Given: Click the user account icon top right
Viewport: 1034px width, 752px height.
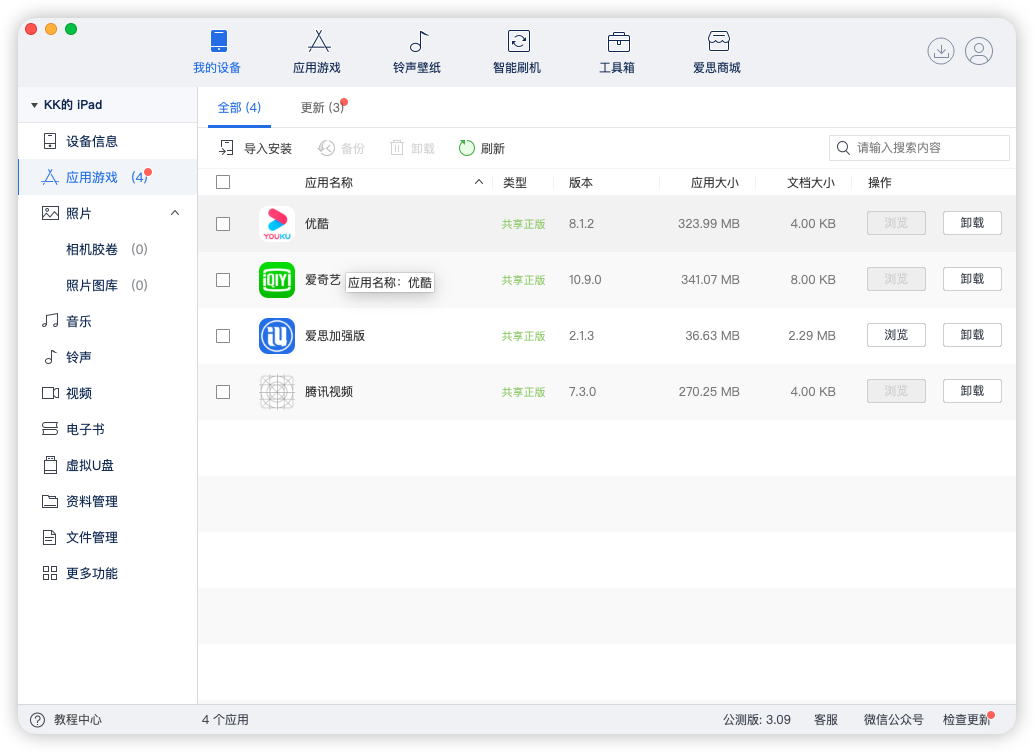Looking at the screenshot, I should point(979,50).
